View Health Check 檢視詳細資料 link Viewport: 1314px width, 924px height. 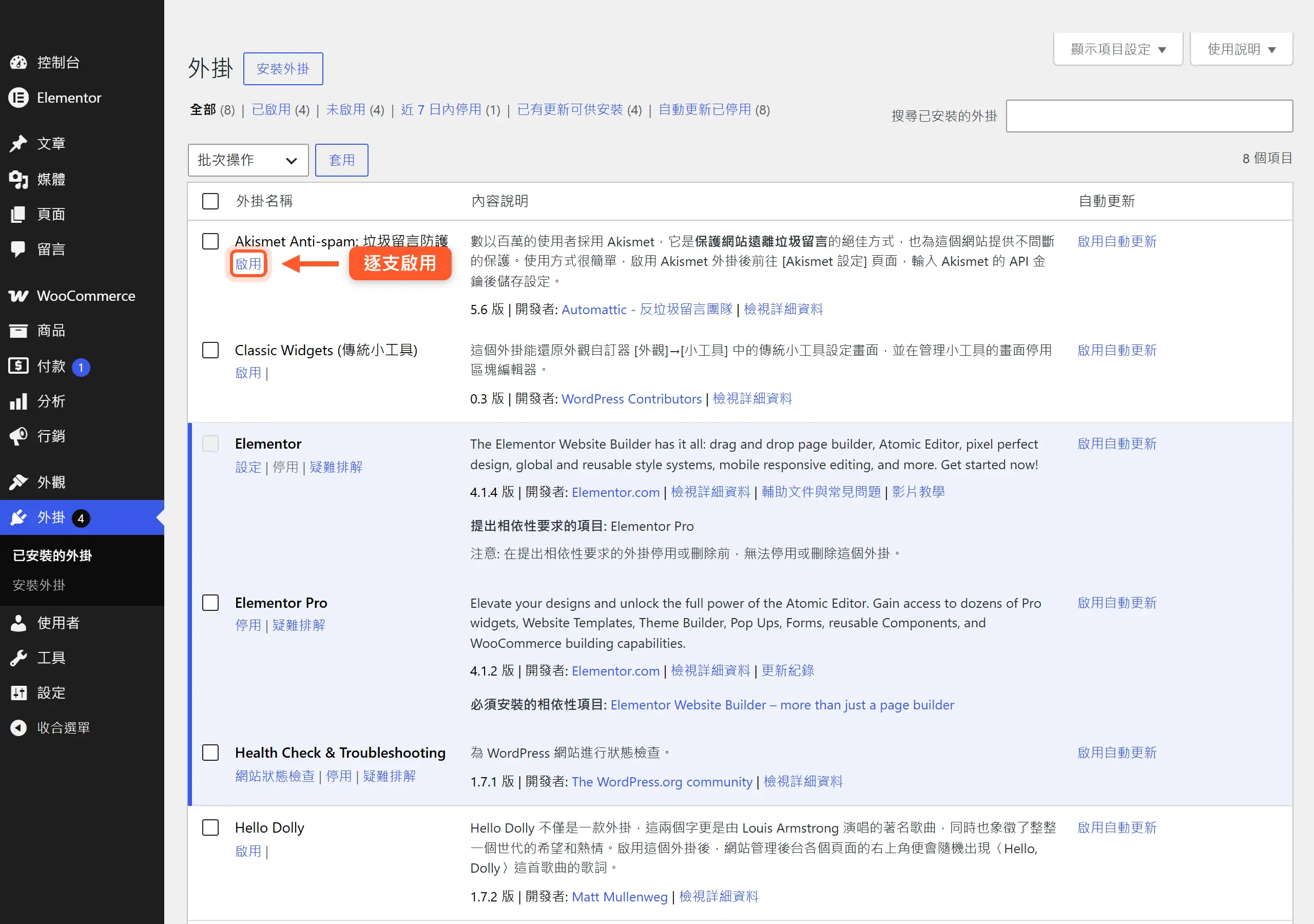coord(802,781)
